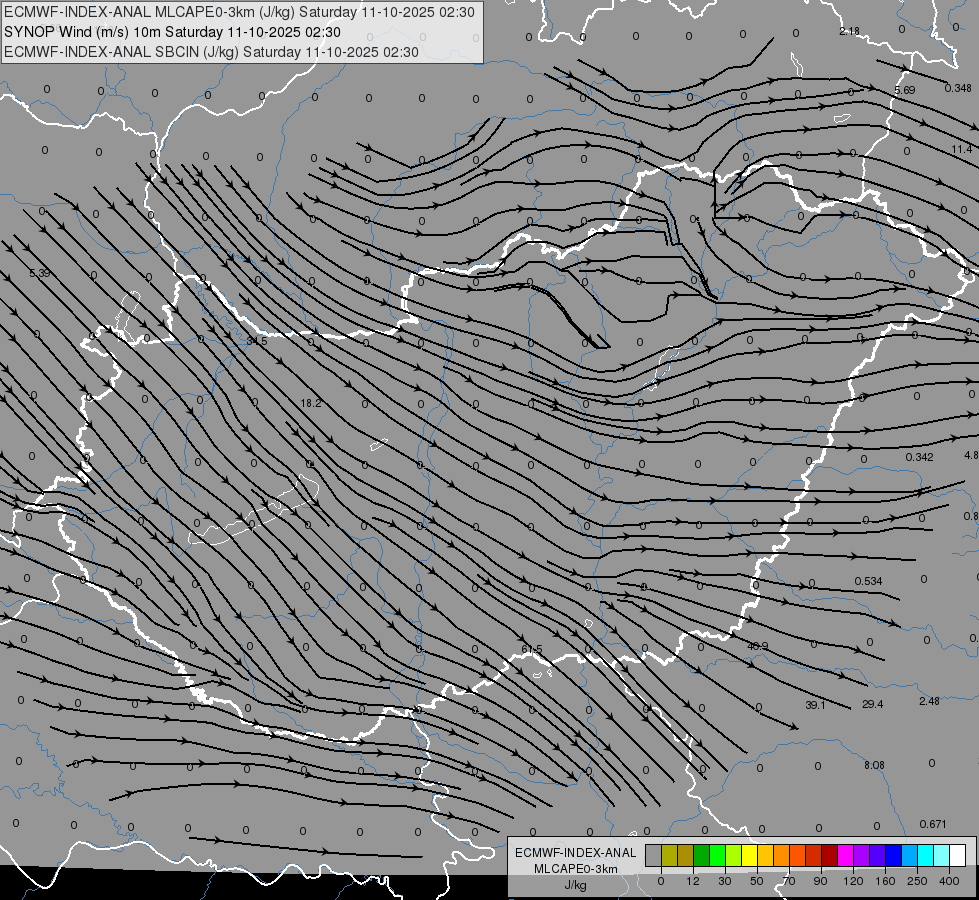Click the legend tick label 0
The height and width of the screenshot is (900, 979).
click(x=661, y=881)
